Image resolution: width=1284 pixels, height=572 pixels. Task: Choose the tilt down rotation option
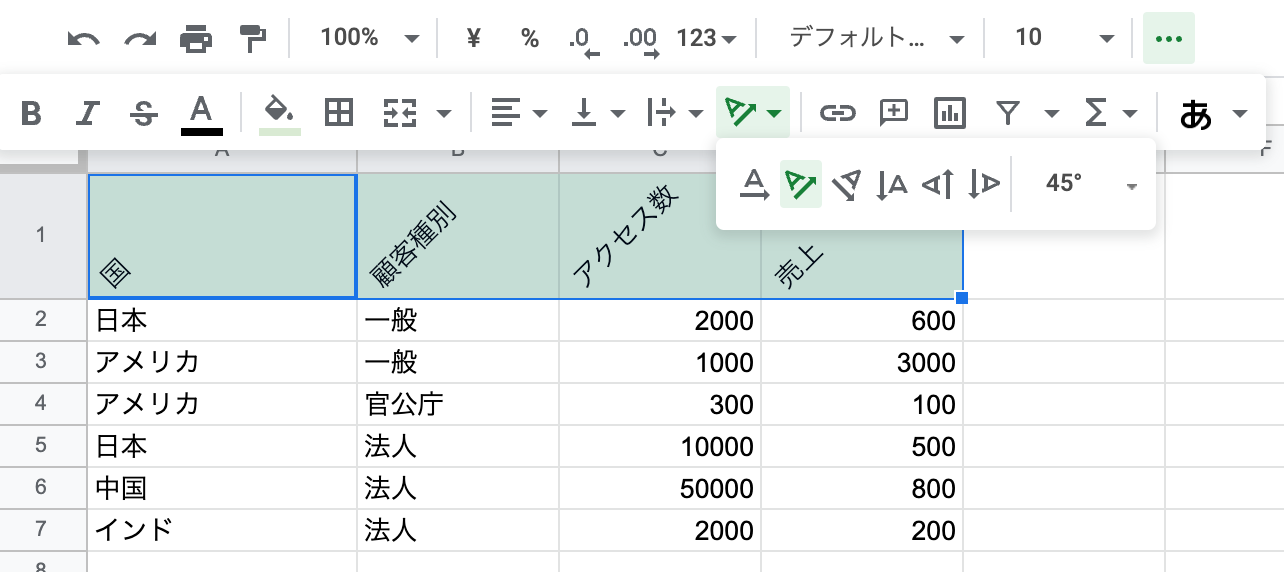(846, 184)
